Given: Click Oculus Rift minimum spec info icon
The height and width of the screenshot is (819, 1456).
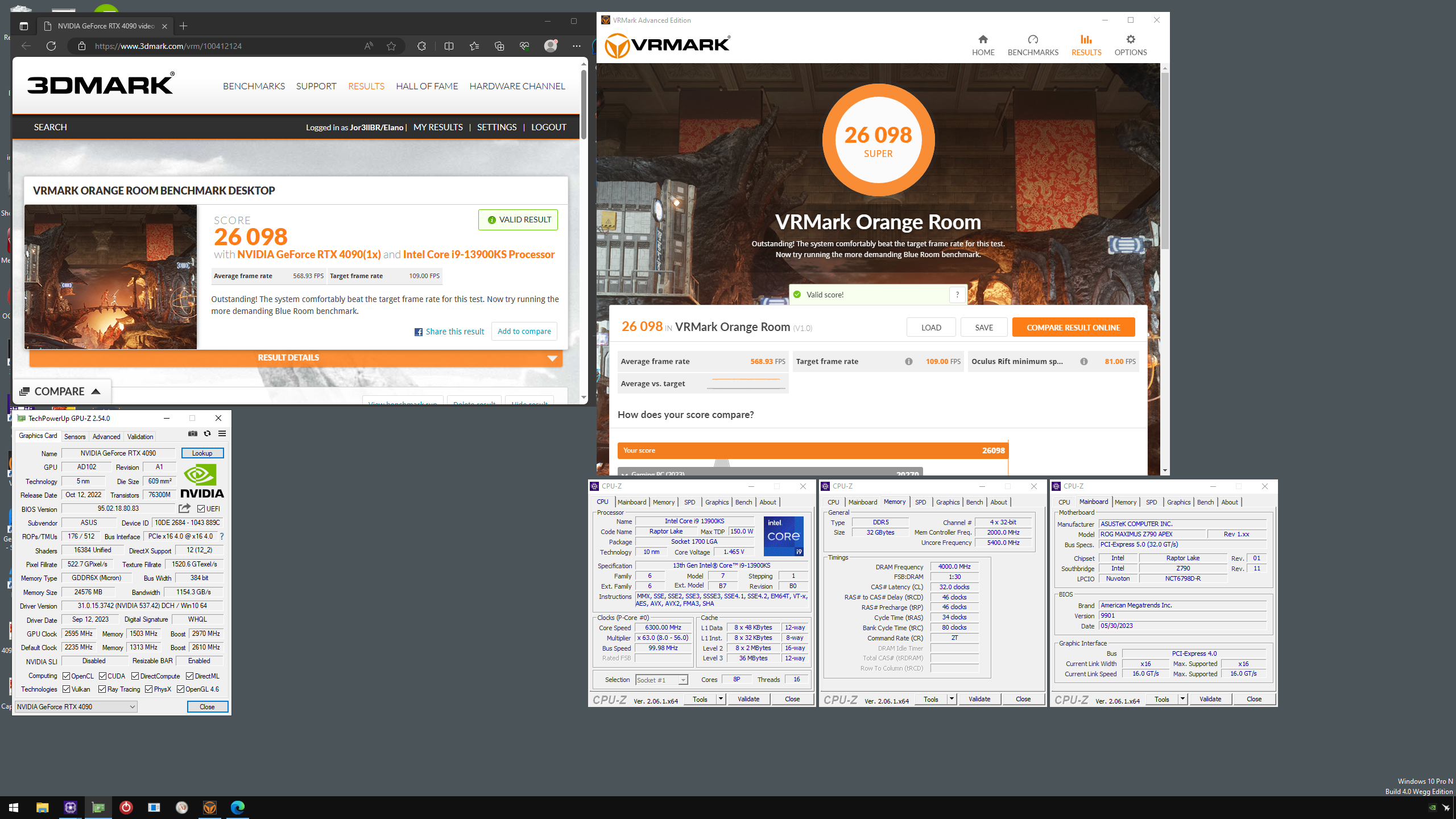Looking at the screenshot, I should click(x=1084, y=362).
